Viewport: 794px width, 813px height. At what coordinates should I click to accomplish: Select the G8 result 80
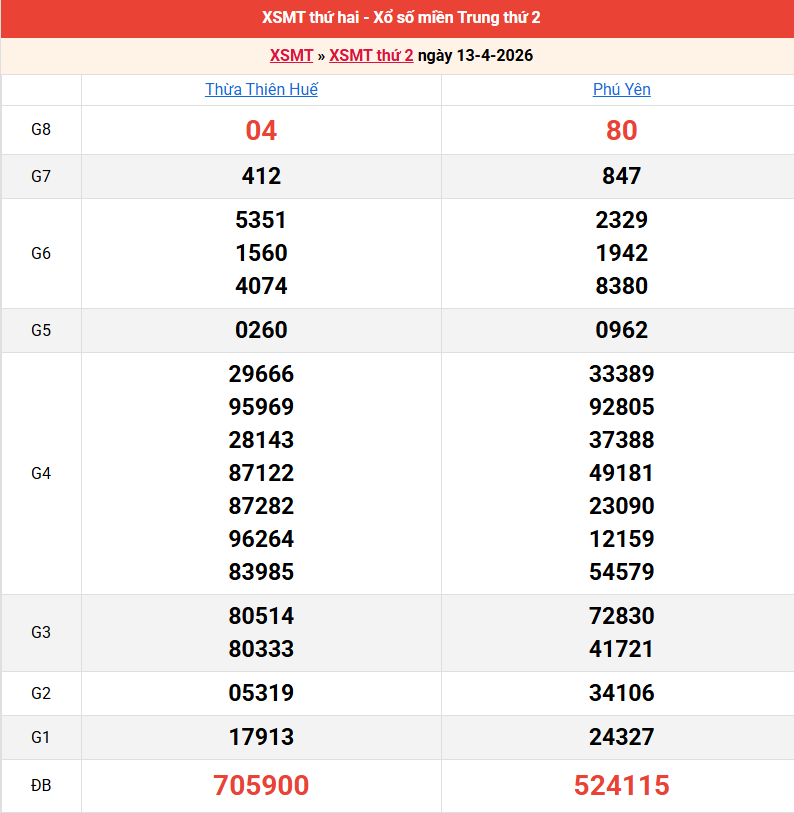coord(621,130)
